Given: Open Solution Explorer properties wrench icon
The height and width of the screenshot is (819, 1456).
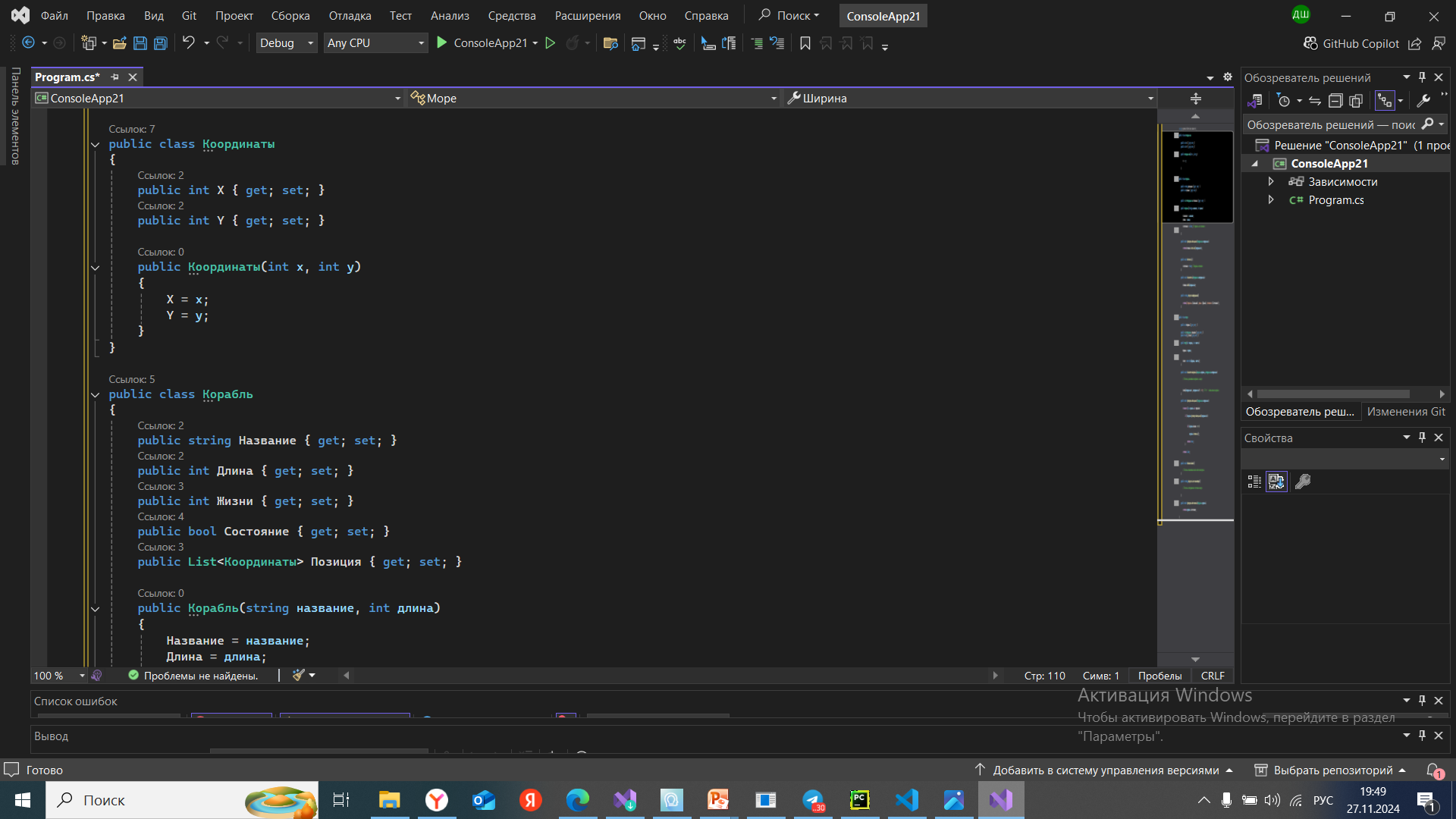Looking at the screenshot, I should tap(1423, 101).
